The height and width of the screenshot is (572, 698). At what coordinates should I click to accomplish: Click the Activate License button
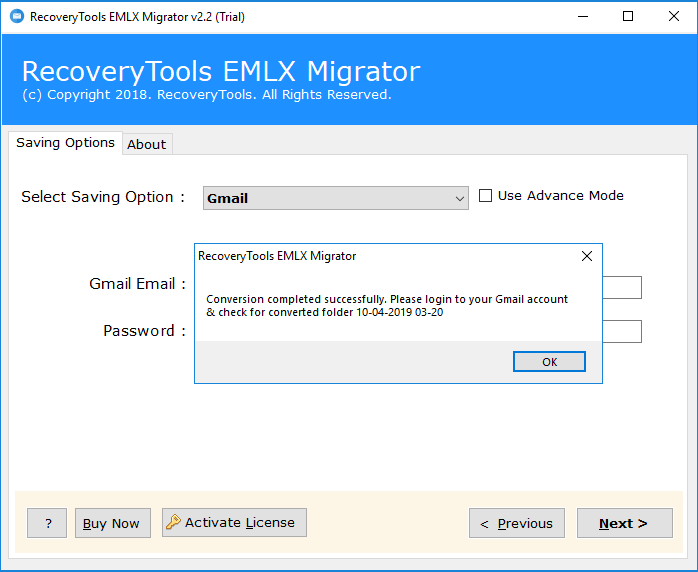(x=234, y=523)
